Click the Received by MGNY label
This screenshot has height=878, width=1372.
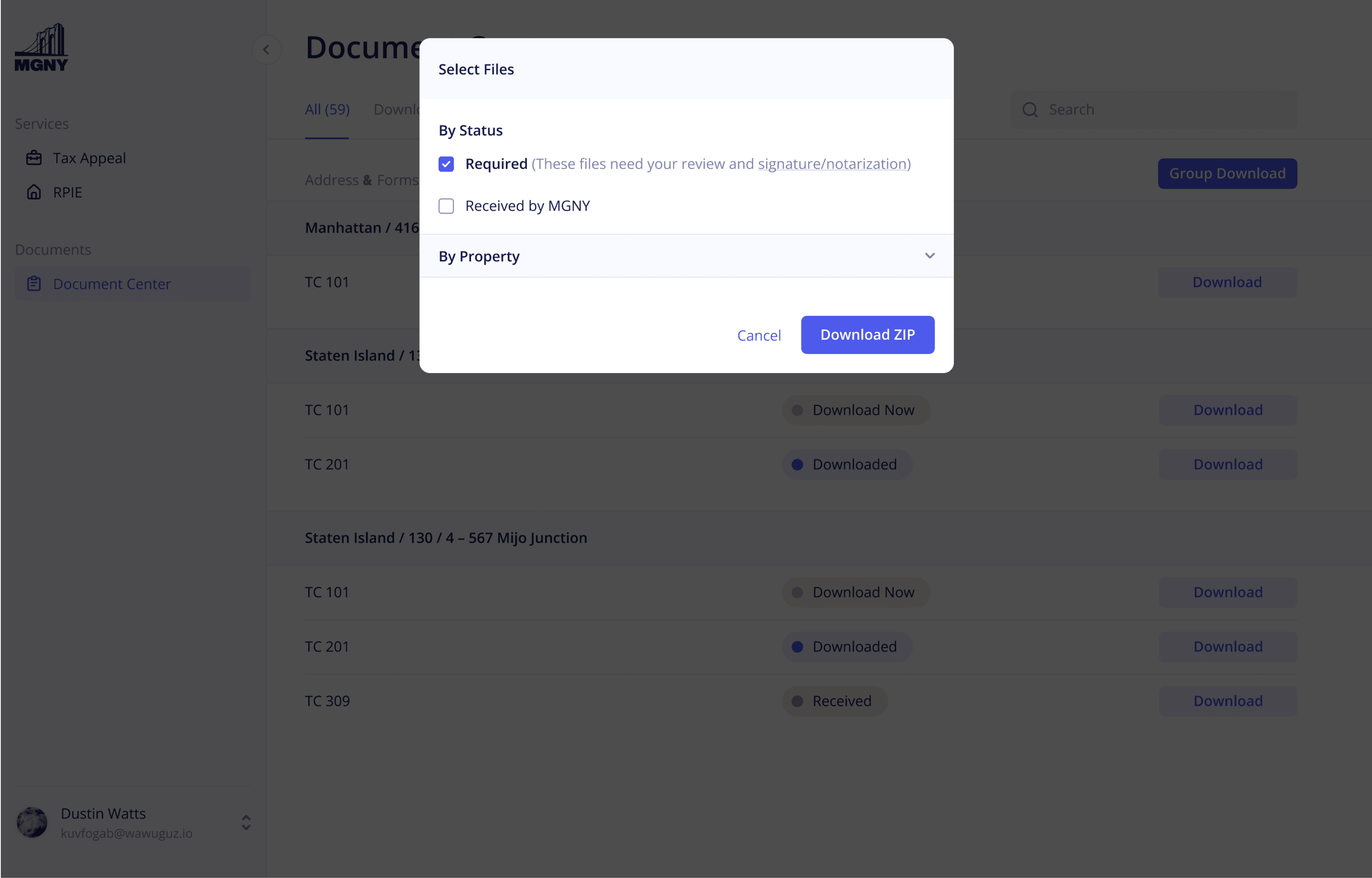(528, 206)
